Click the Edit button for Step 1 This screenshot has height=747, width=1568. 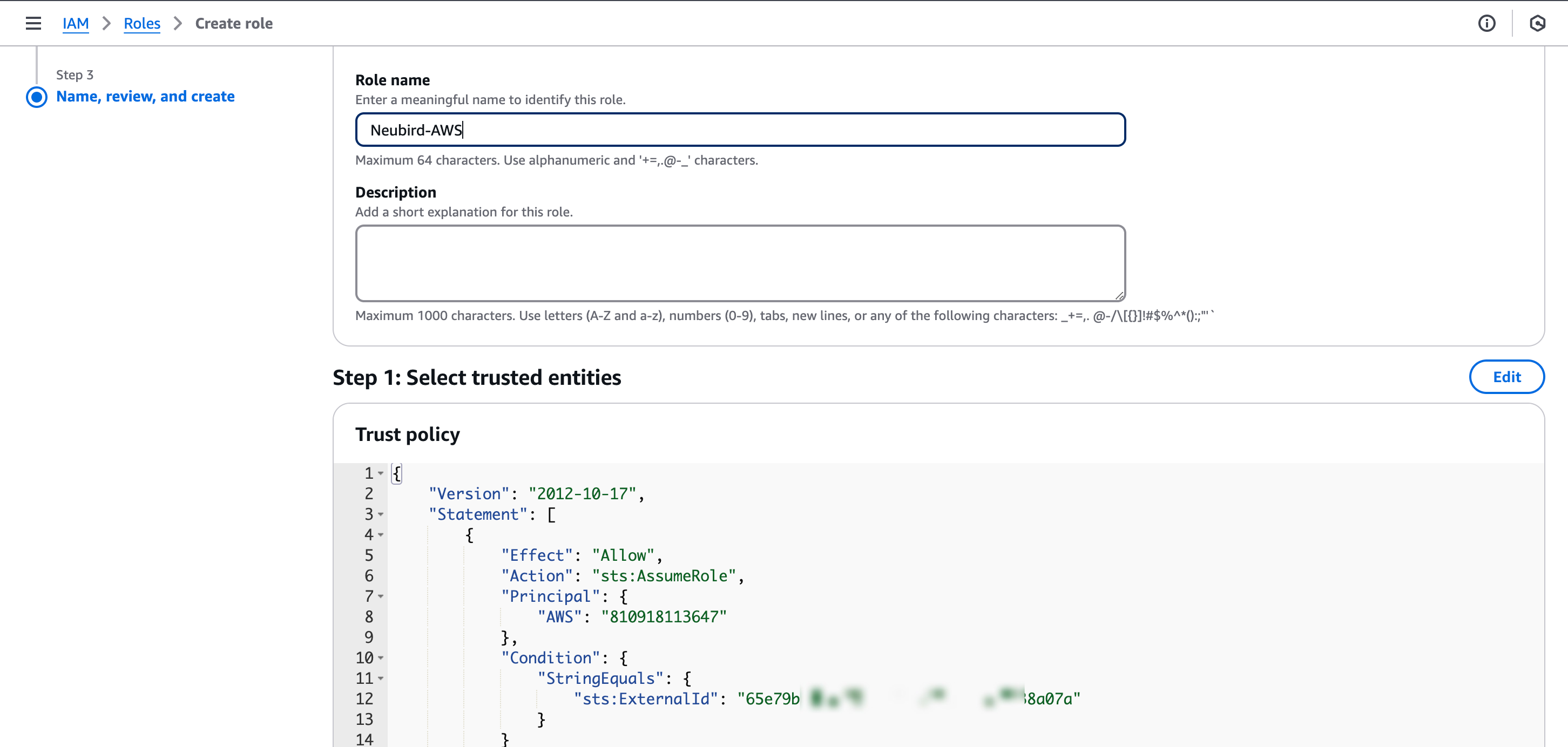(x=1506, y=377)
